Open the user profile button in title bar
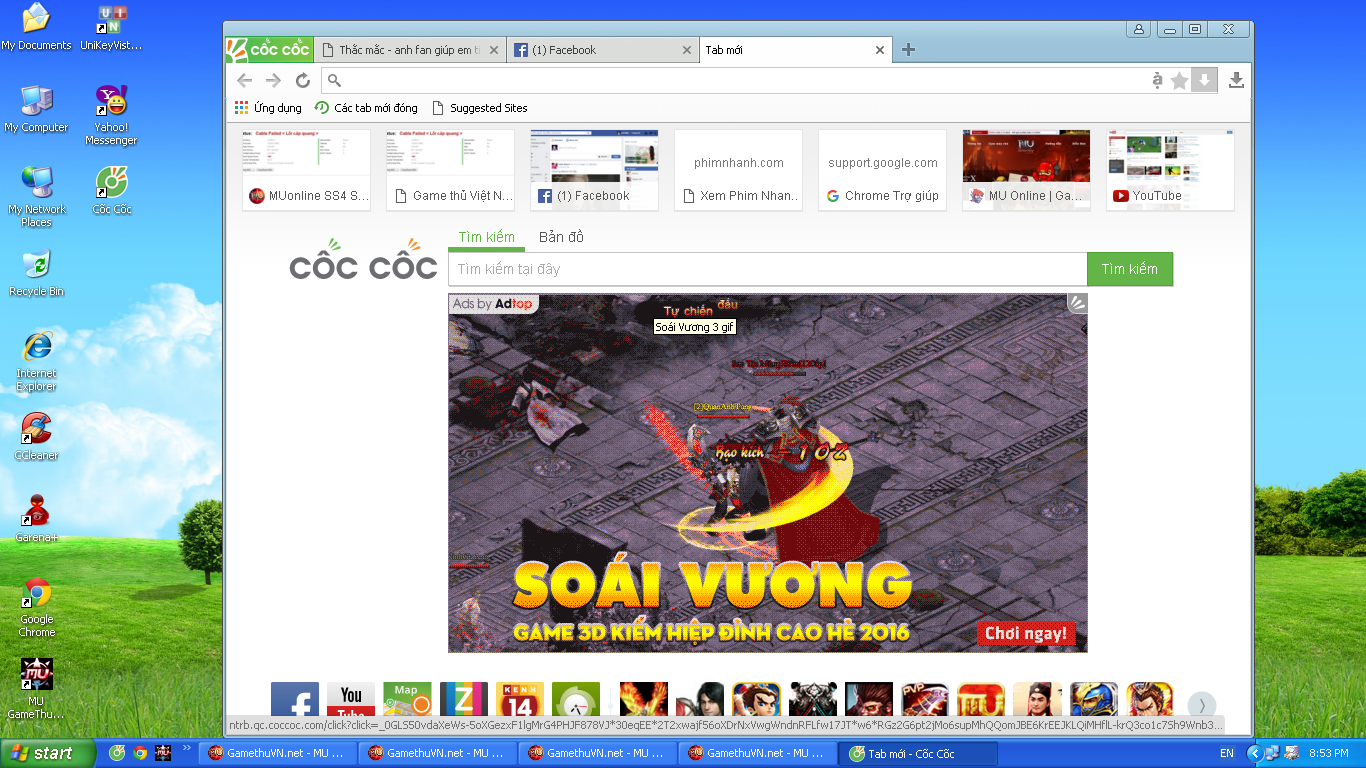 click(1139, 29)
